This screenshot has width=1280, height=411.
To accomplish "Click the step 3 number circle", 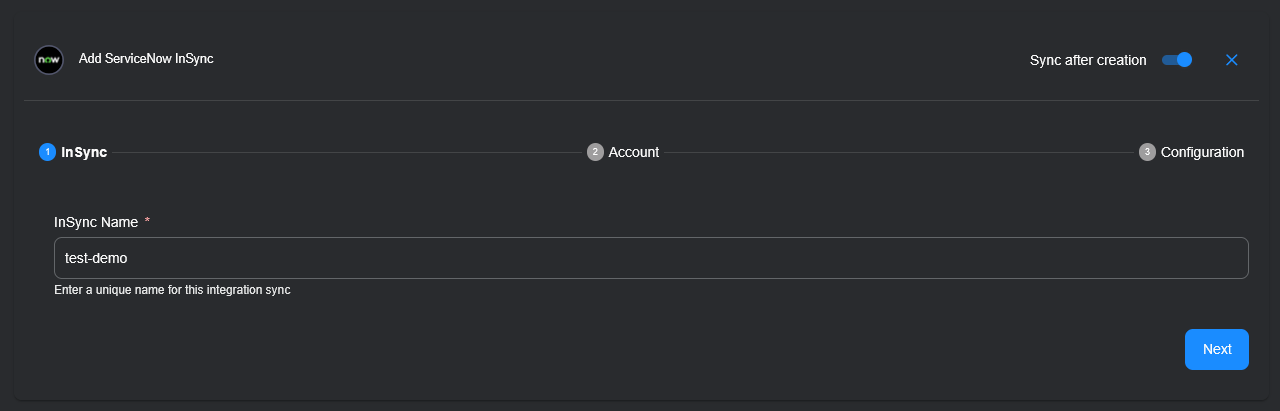I will coord(1147,152).
